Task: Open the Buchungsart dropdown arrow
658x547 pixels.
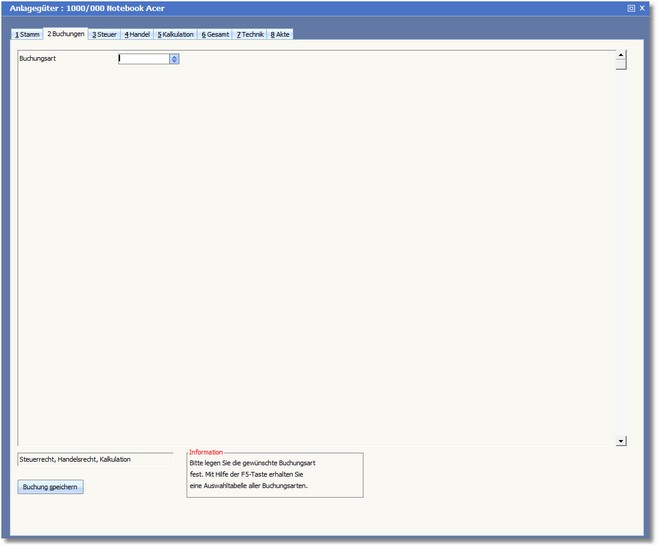Action: point(174,59)
